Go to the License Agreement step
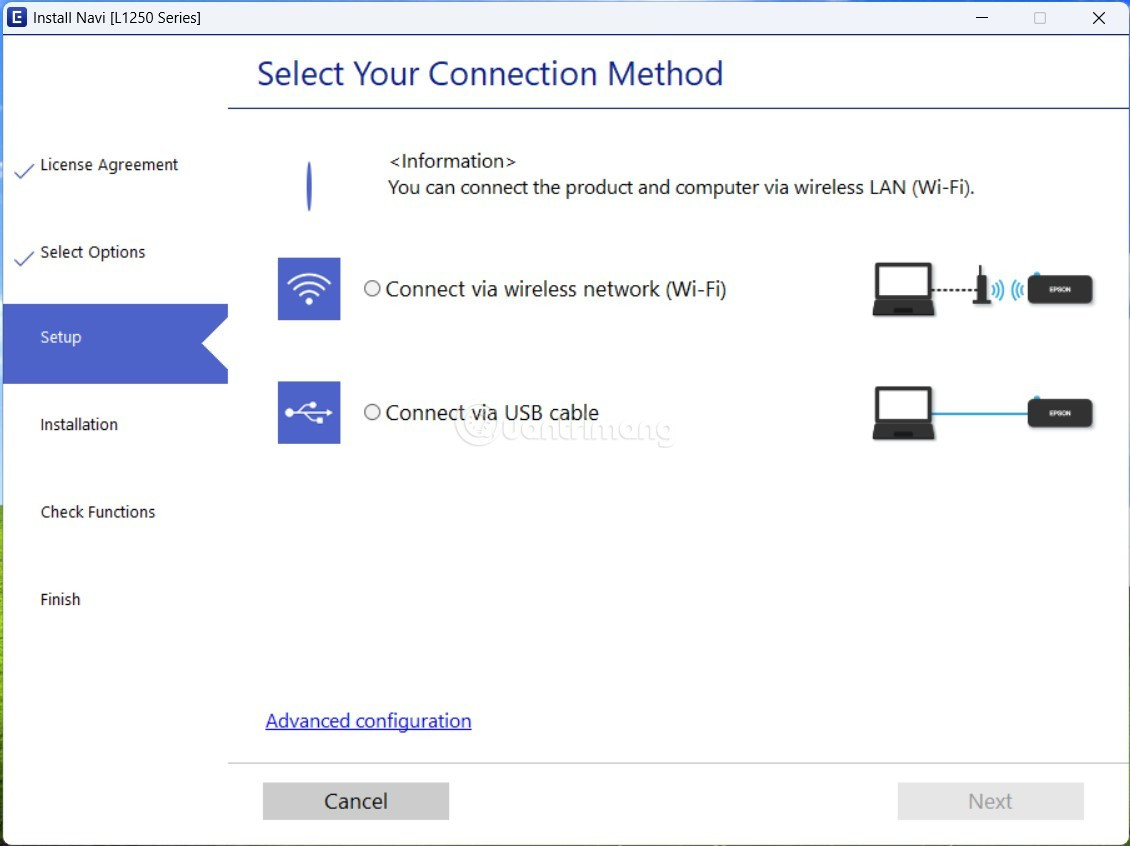1130x846 pixels. click(x=109, y=165)
